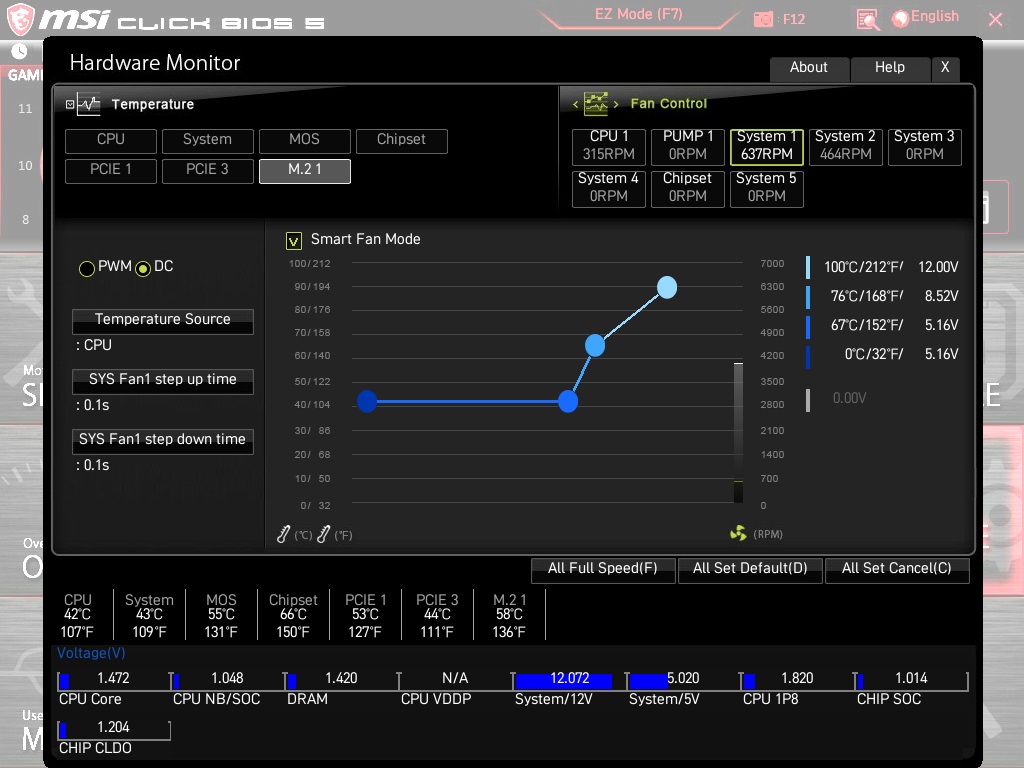Choose the PUMP 1 fan header
Image resolution: width=1024 pixels, height=768 pixels.
click(x=688, y=146)
